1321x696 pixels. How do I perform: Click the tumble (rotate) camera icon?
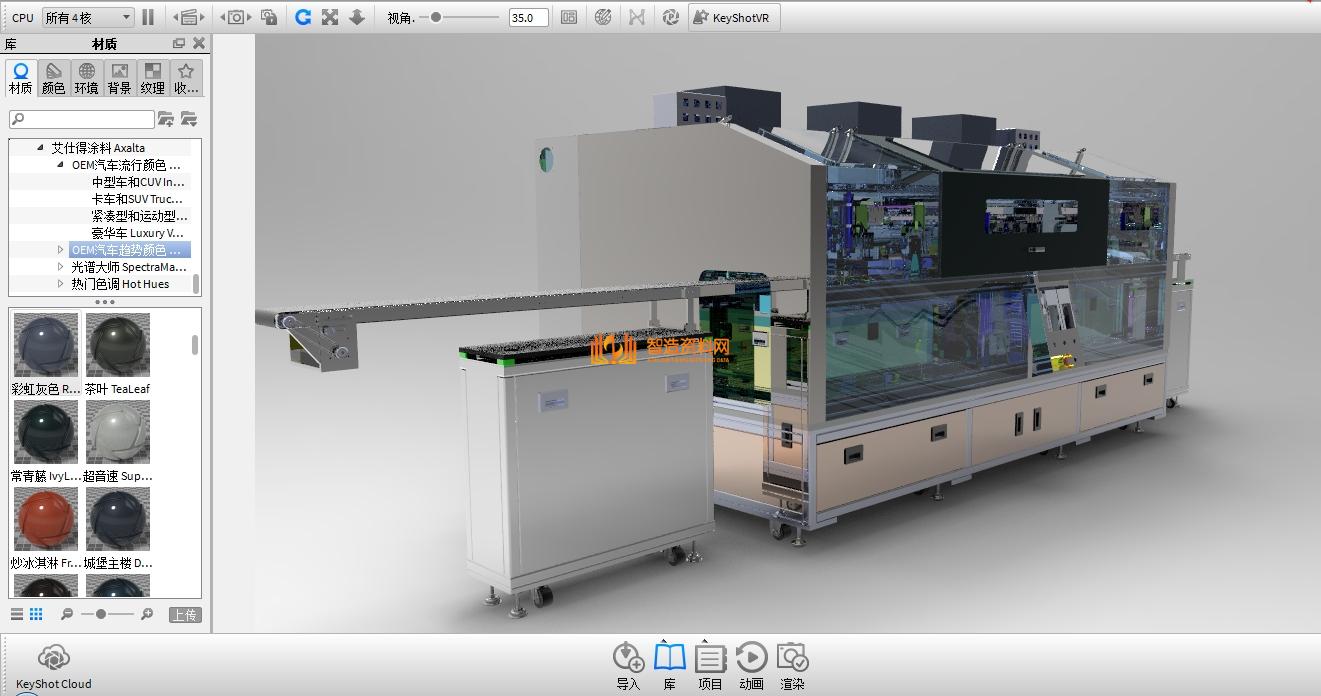303,17
